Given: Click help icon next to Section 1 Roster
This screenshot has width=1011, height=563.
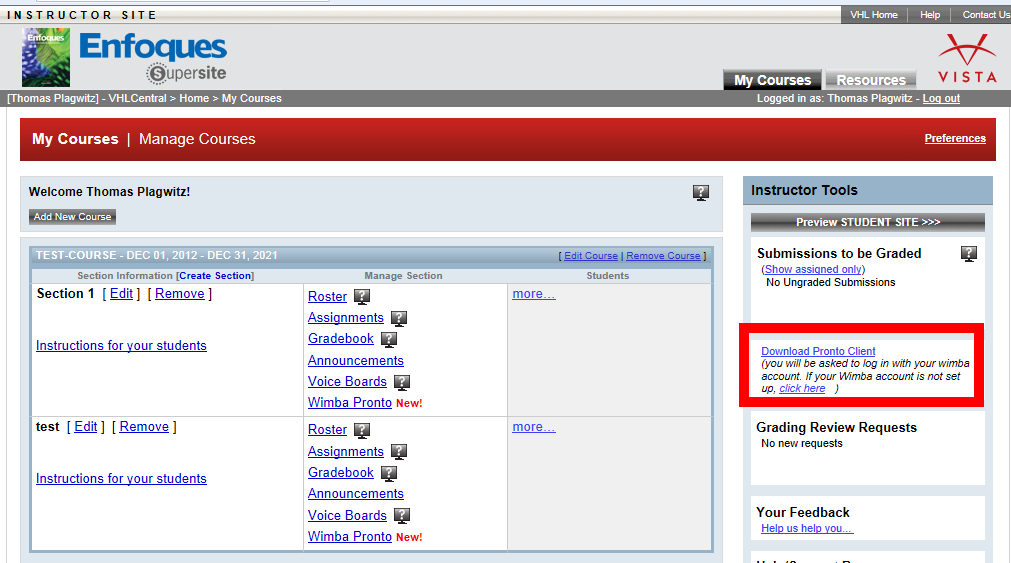Looking at the screenshot, I should (362, 297).
